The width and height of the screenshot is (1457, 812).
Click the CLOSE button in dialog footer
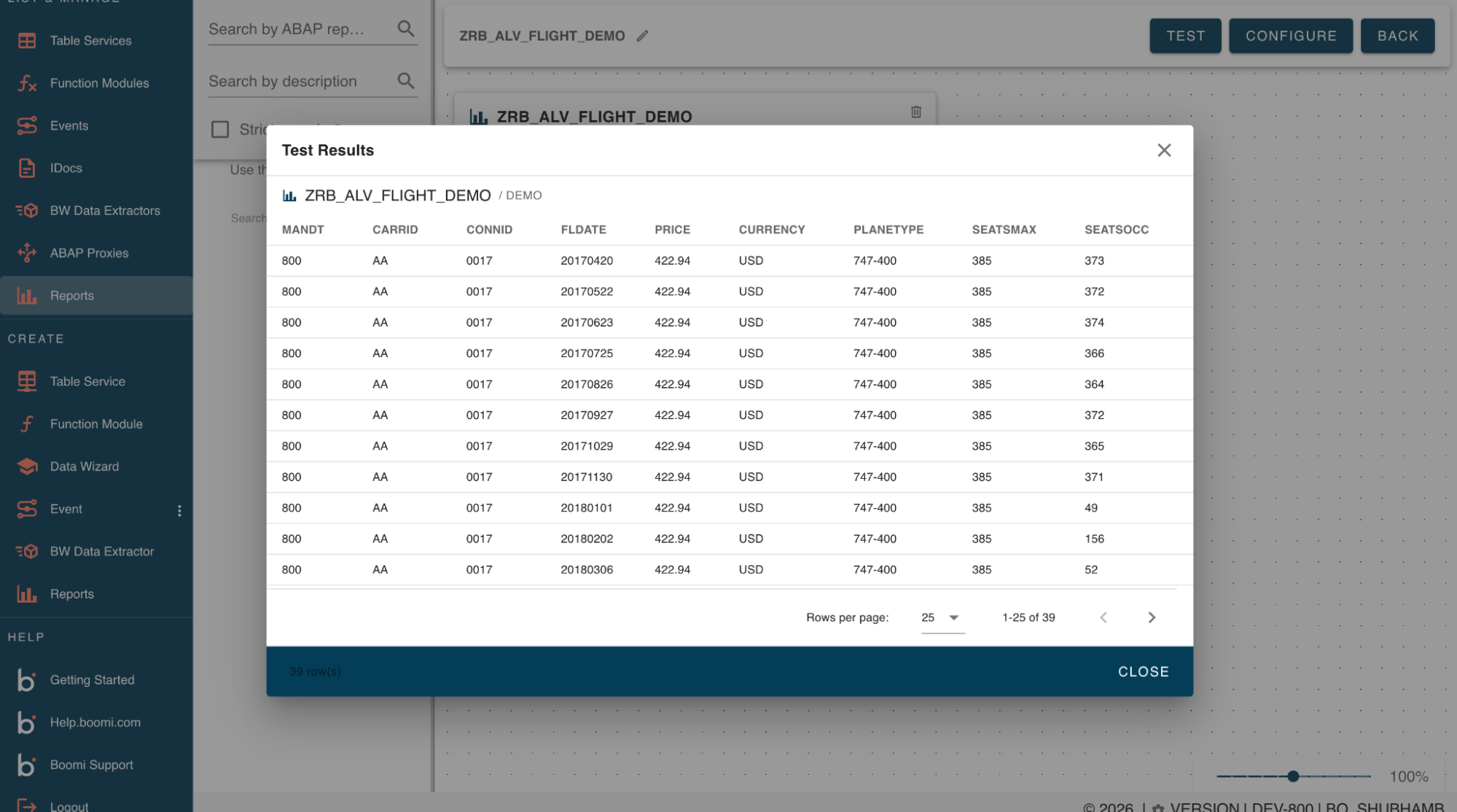point(1143,671)
